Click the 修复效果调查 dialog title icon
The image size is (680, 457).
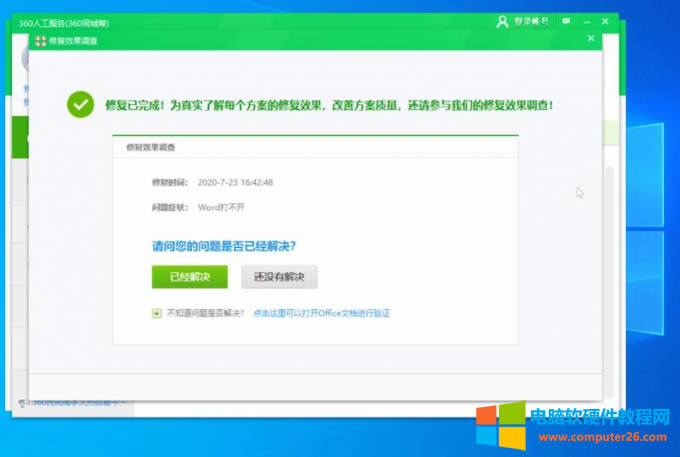point(40,40)
